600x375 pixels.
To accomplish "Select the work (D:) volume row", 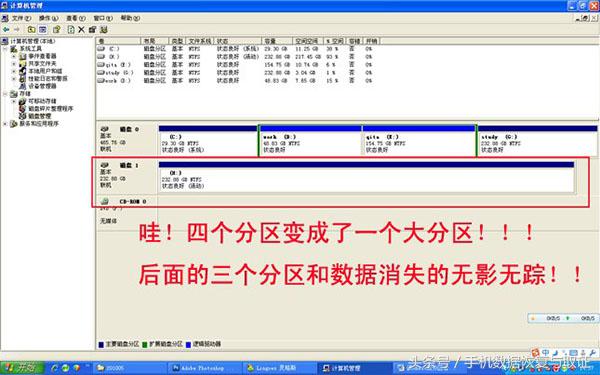I will [235, 81].
